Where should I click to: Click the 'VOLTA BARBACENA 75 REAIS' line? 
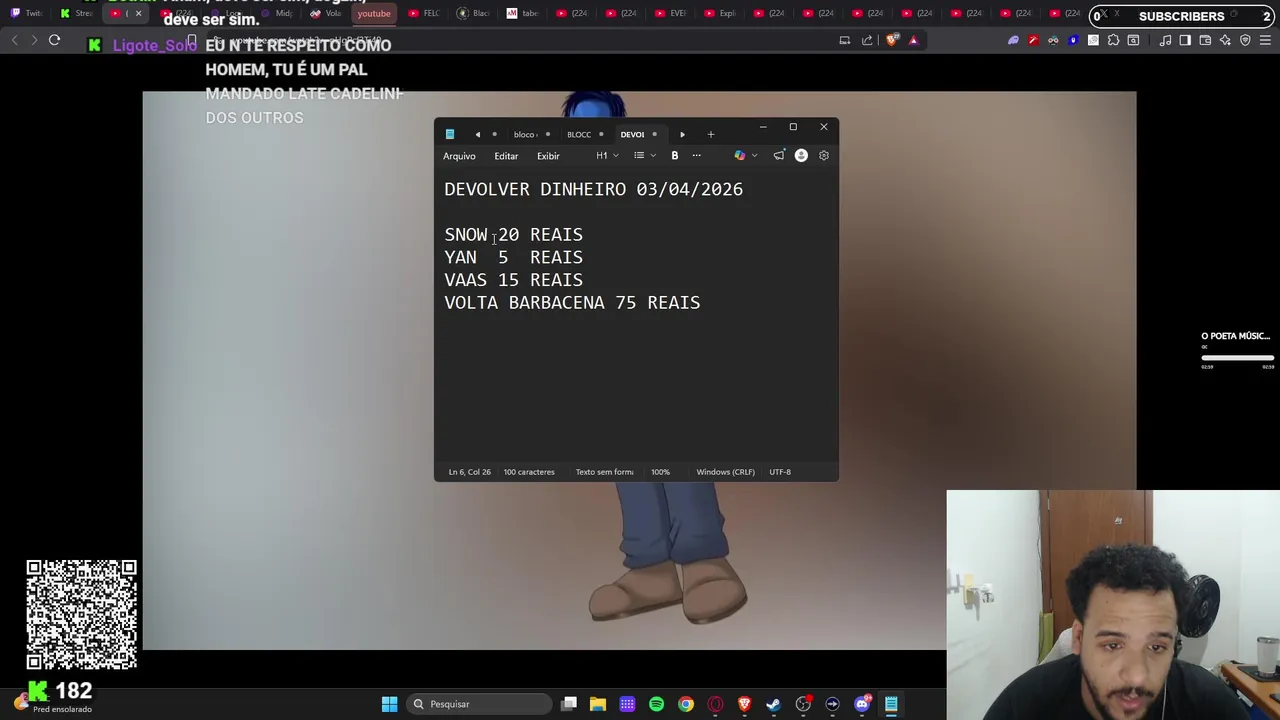click(x=572, y=302)
